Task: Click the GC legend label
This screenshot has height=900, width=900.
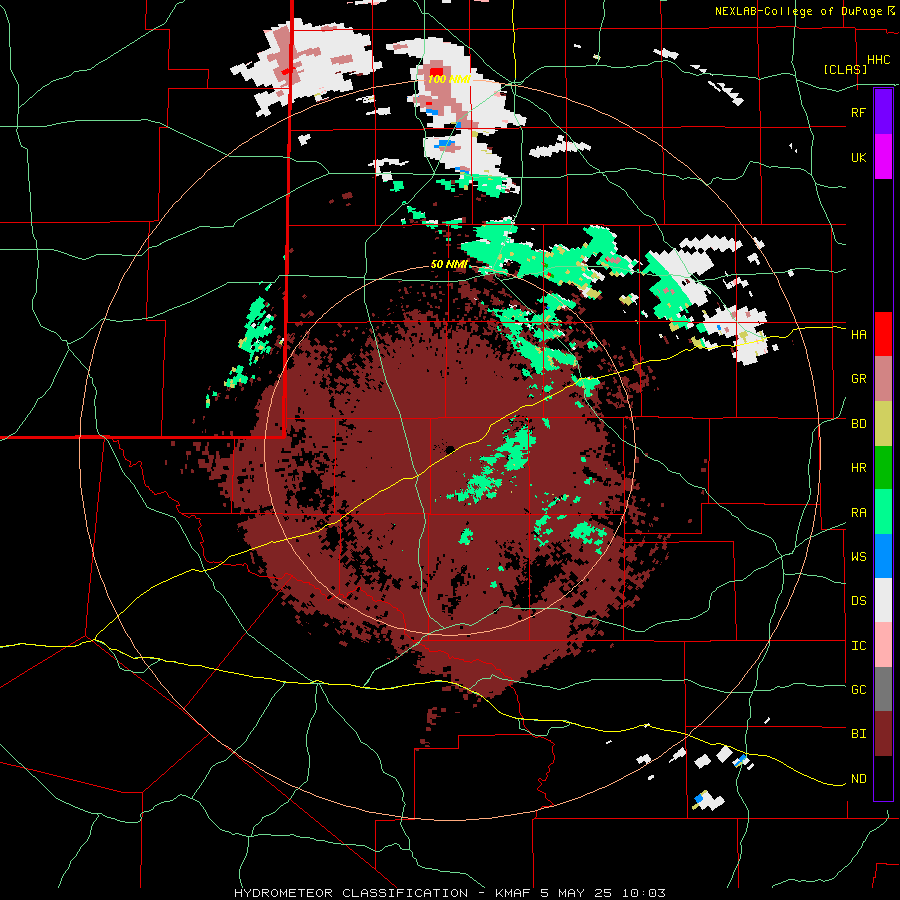Action: pos(858,690)
